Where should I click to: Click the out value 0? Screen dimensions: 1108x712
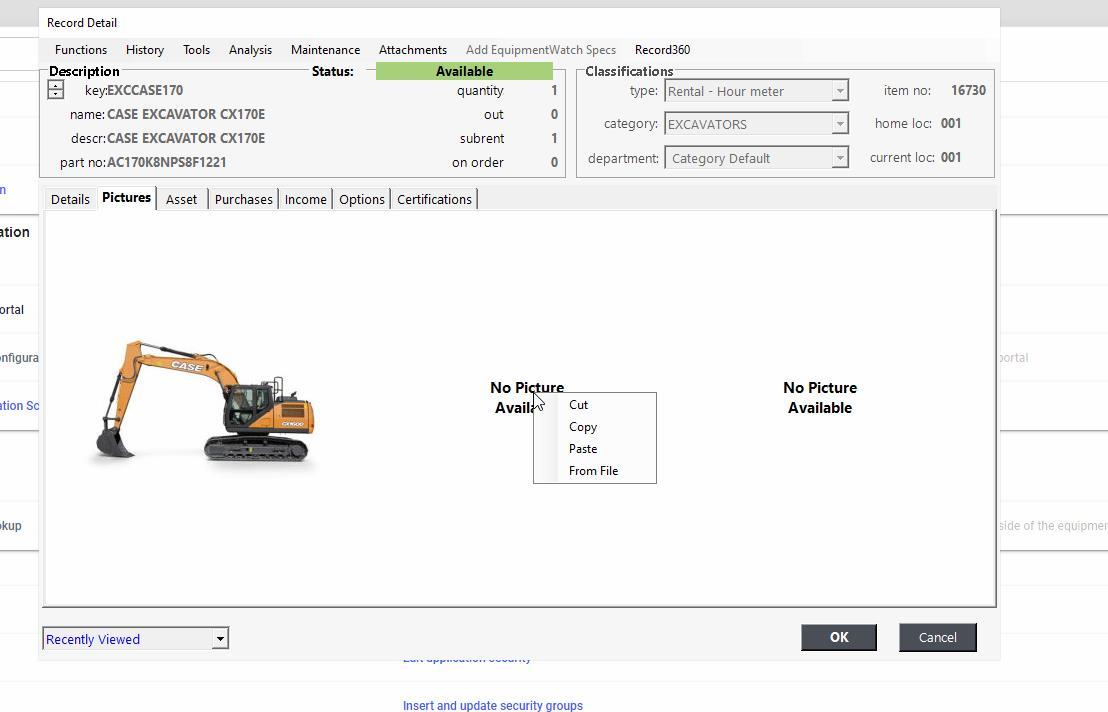coord(554,114)
